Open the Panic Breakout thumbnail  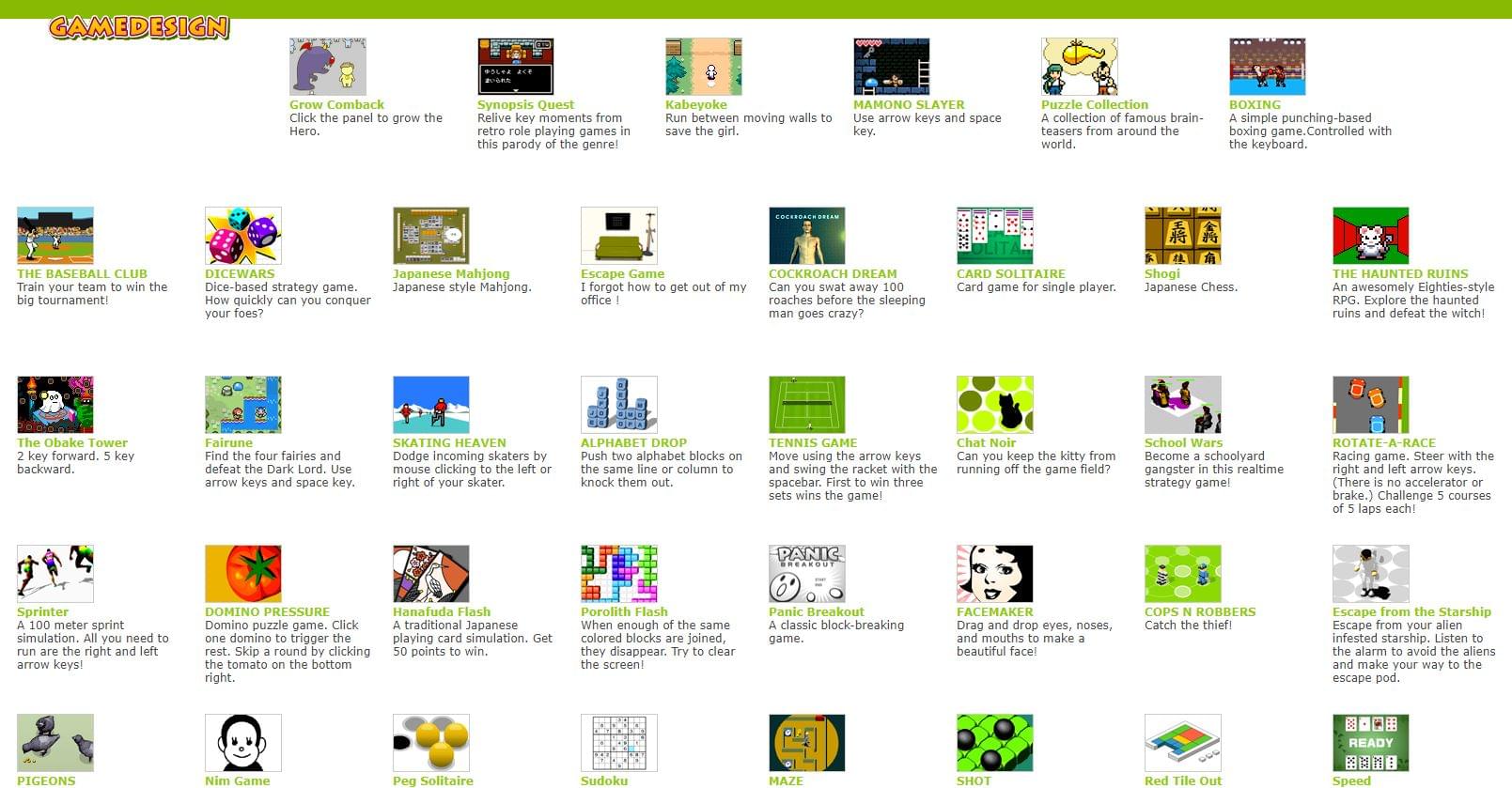pyautogui.click(x=806, y=574)
